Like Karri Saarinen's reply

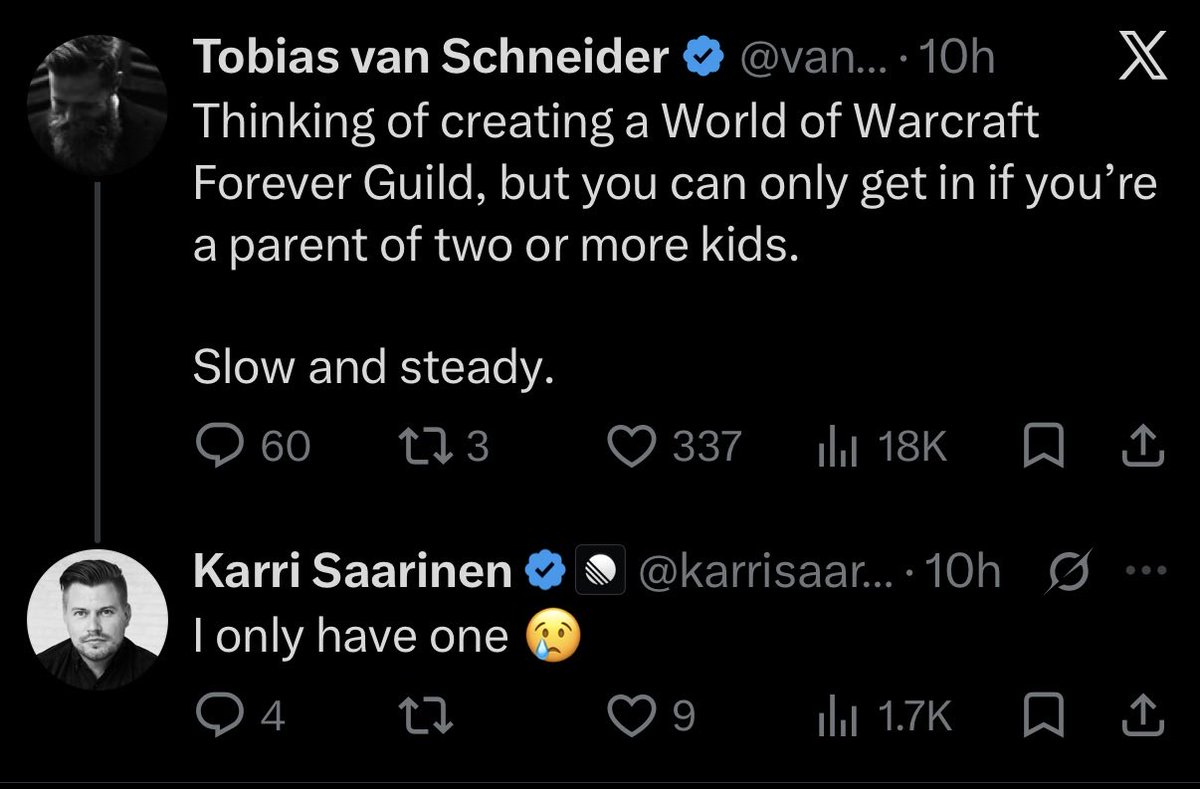tap(652, 716)
